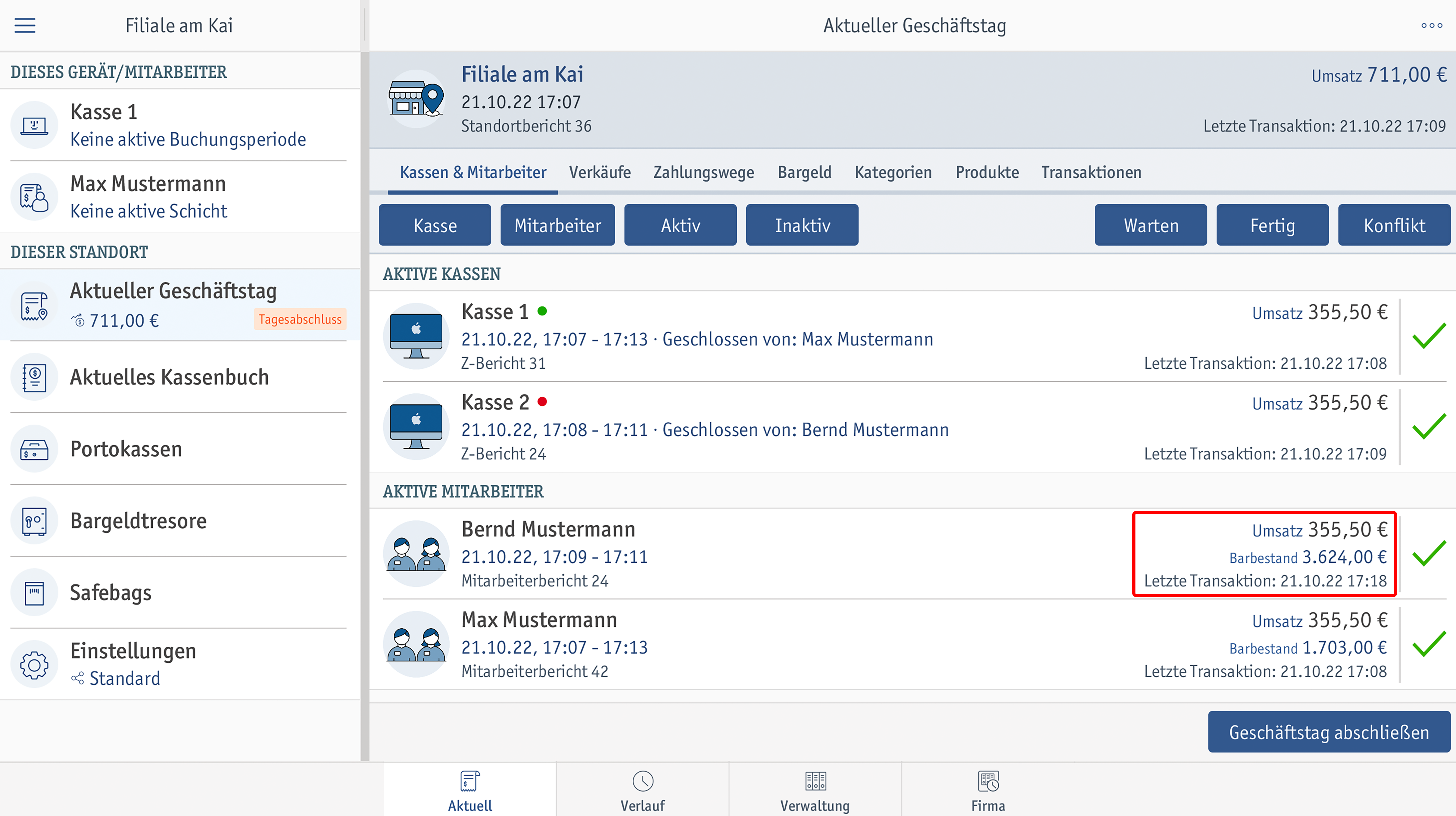Click 'Keine aktive Schicht' under Max Mustermann
The image size is (1456, 816).
coord(149,211)
